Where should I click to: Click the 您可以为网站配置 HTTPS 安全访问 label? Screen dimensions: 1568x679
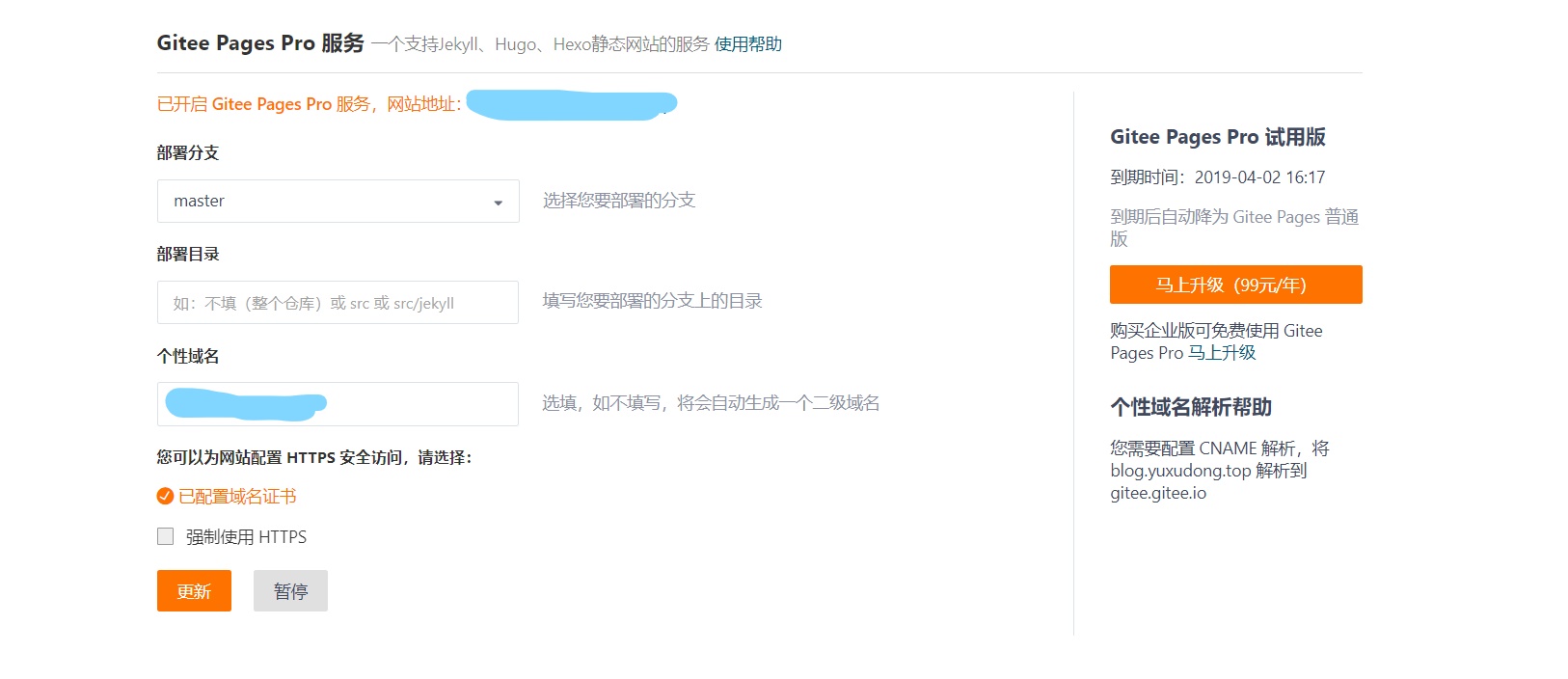[x=314, y=457]
